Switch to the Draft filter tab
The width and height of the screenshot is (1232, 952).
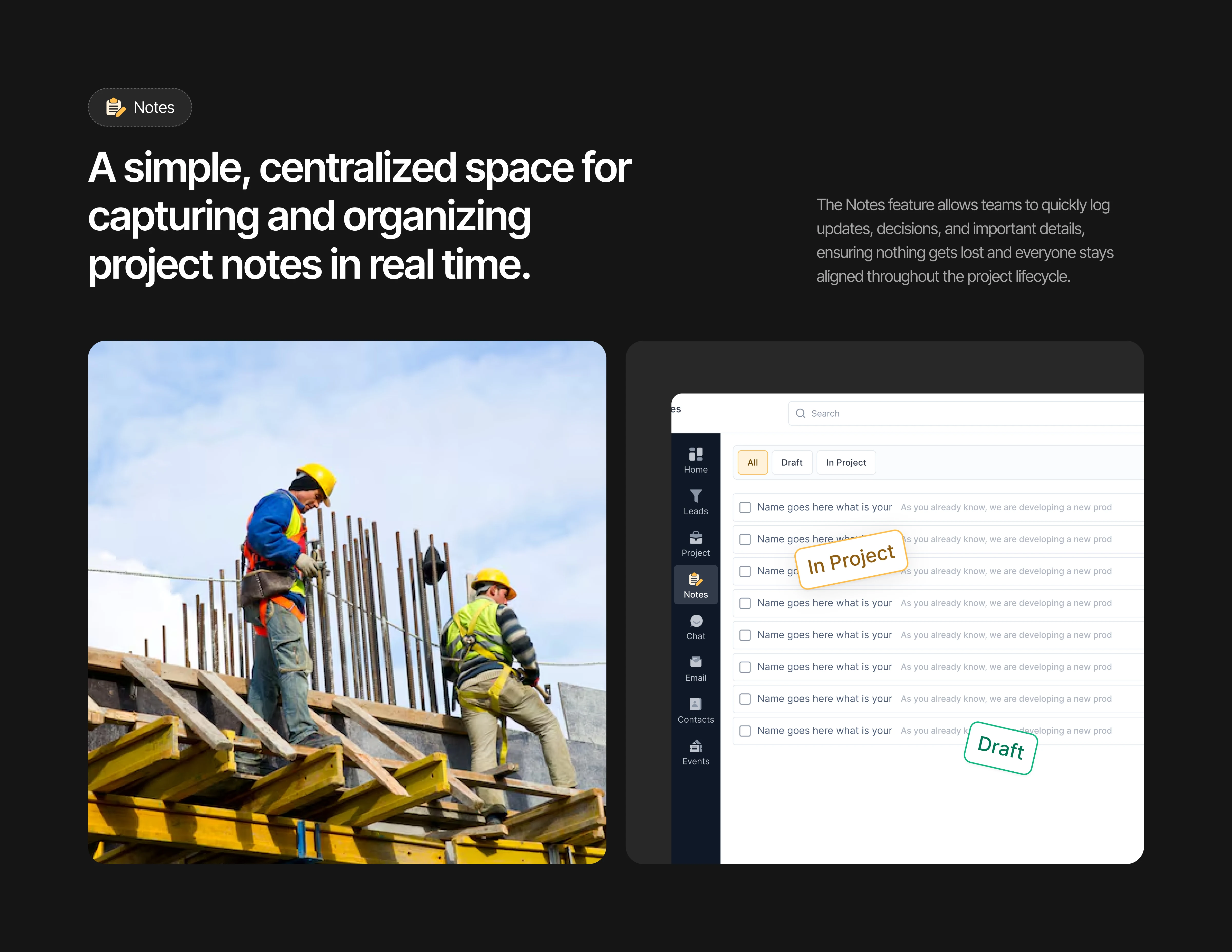tap(792, 463)
